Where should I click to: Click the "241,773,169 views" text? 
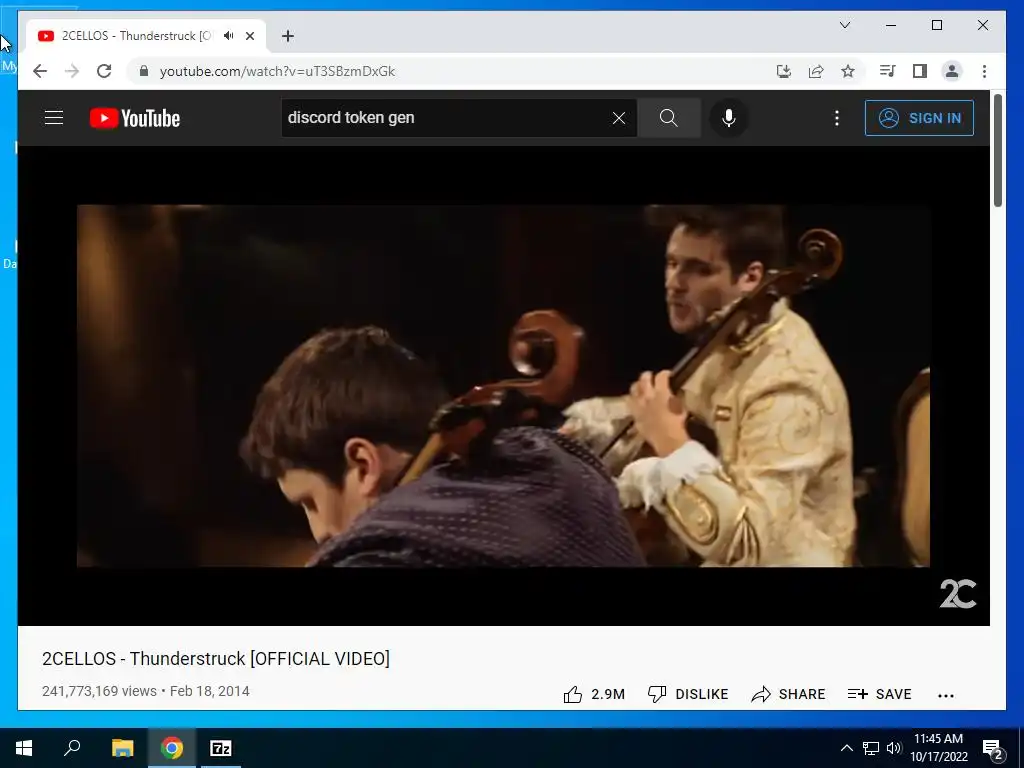(99, 691)
